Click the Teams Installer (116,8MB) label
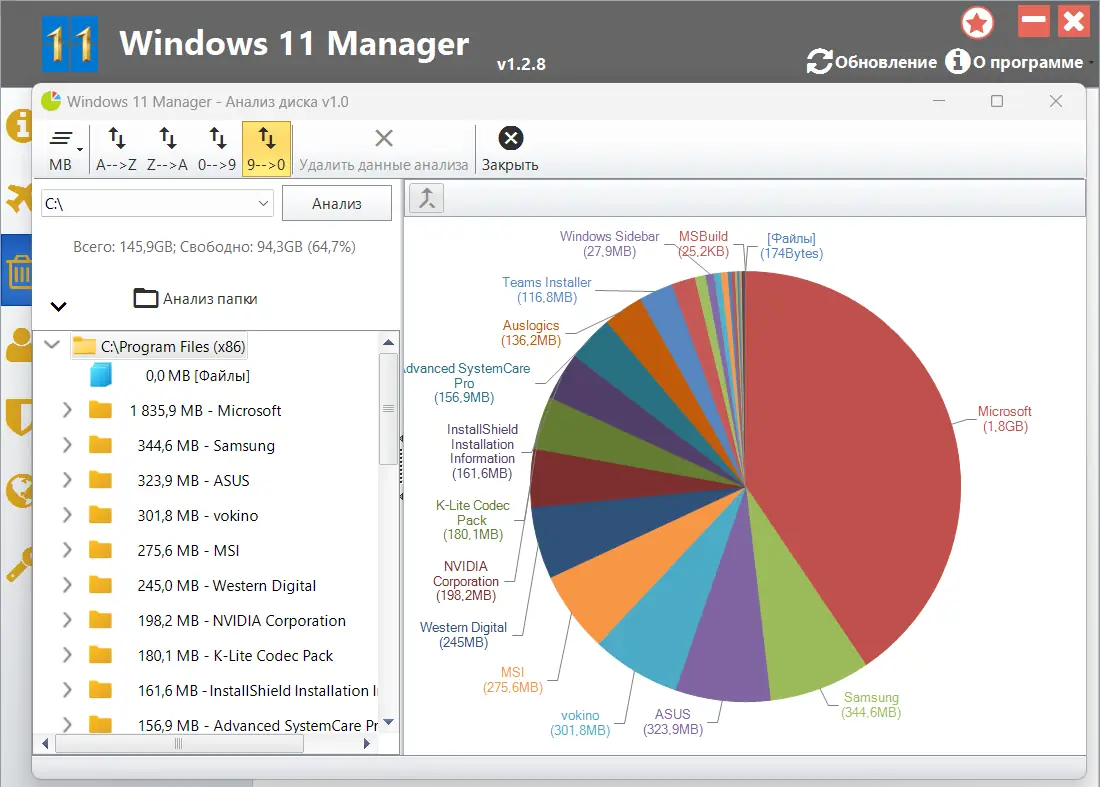 [x=546, y=290]
